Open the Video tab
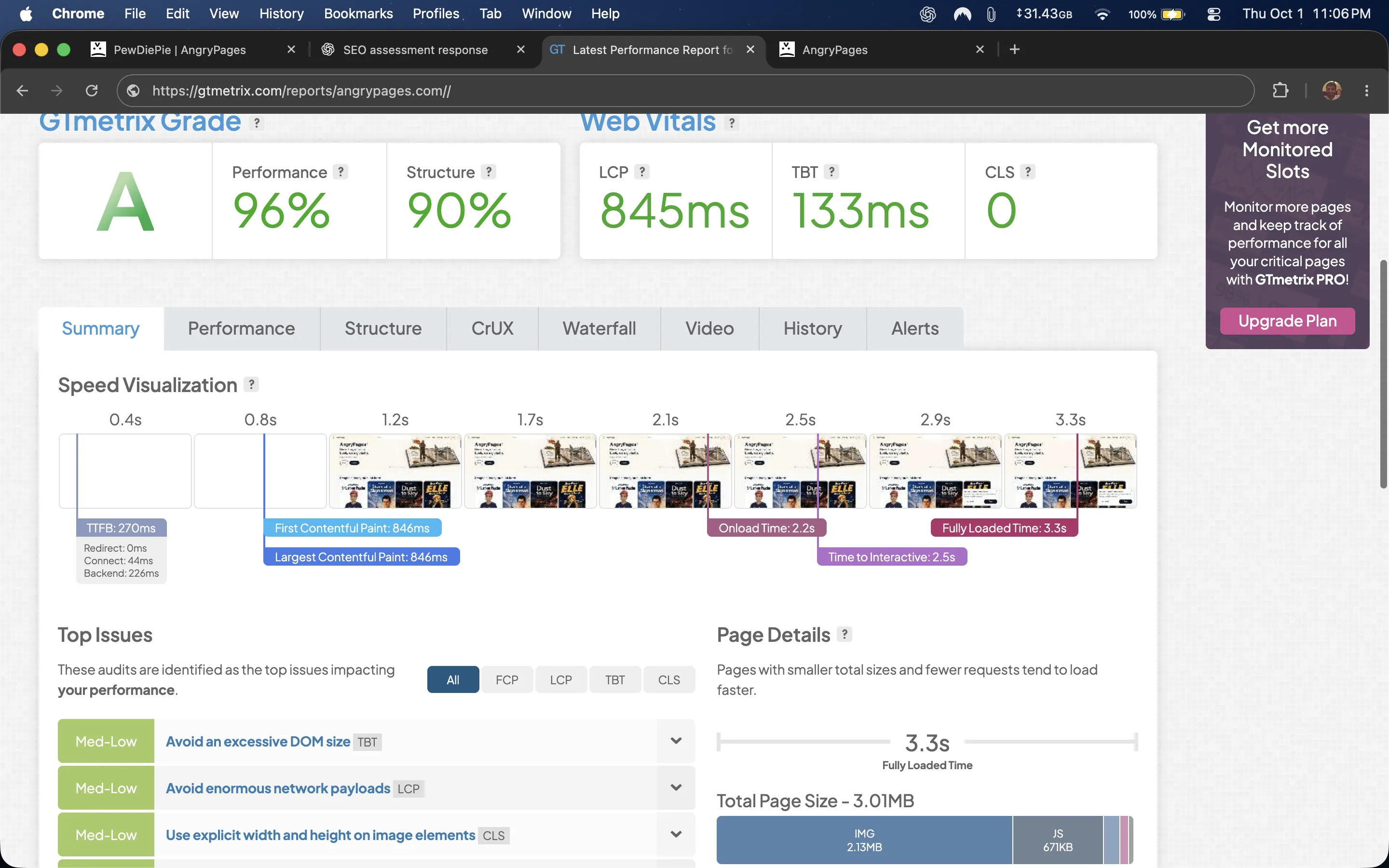1389x868 pixels. (709, 328)
